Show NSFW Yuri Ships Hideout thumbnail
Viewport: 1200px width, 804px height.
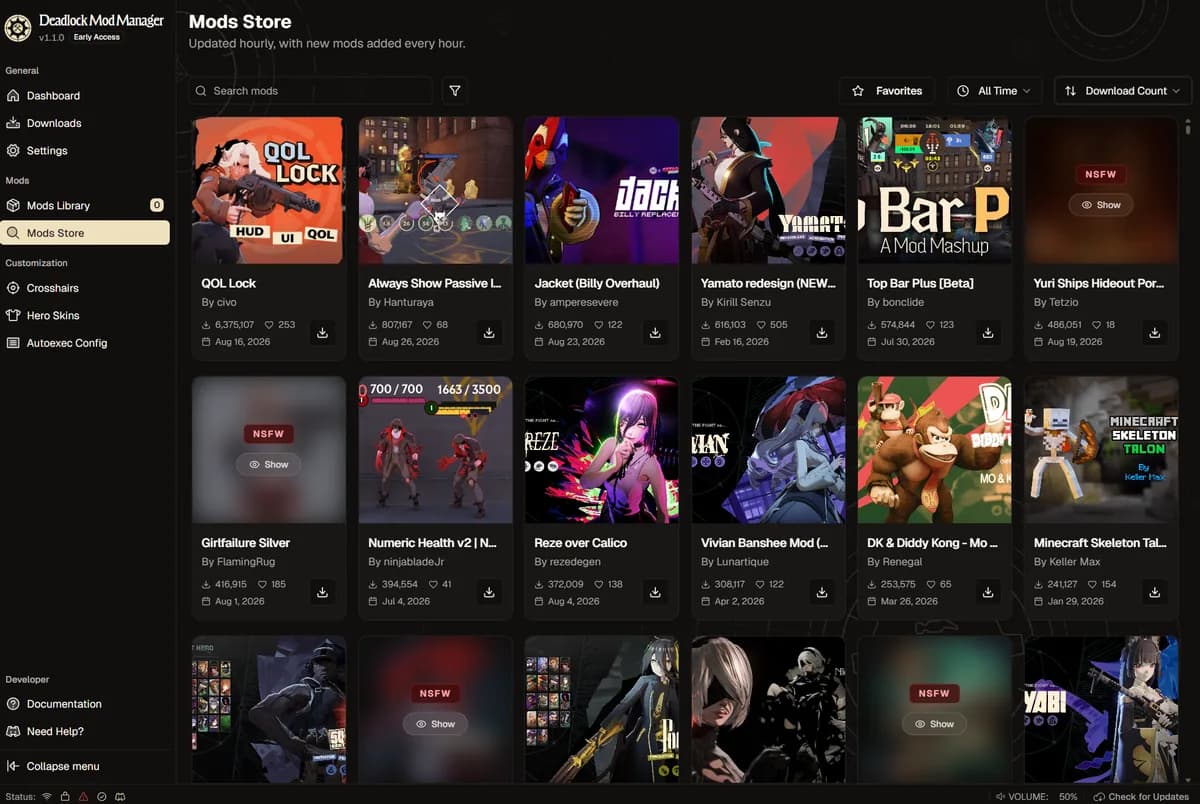coord(1100,205)
